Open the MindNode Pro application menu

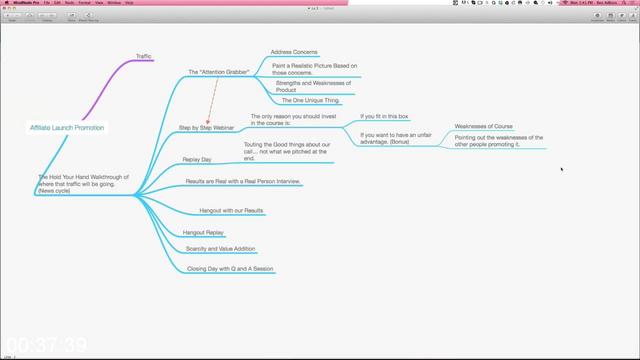26,2
